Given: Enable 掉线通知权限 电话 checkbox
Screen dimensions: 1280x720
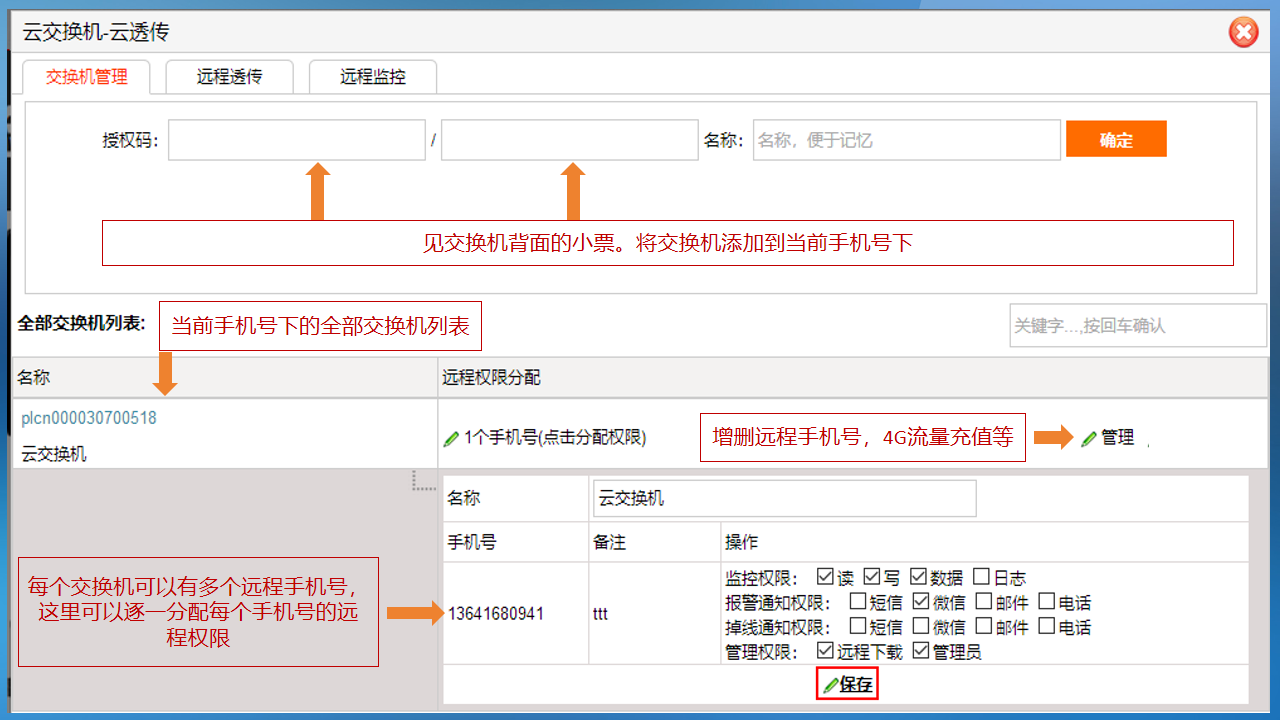Looking at the screenshot, I should click(1046, 627).
